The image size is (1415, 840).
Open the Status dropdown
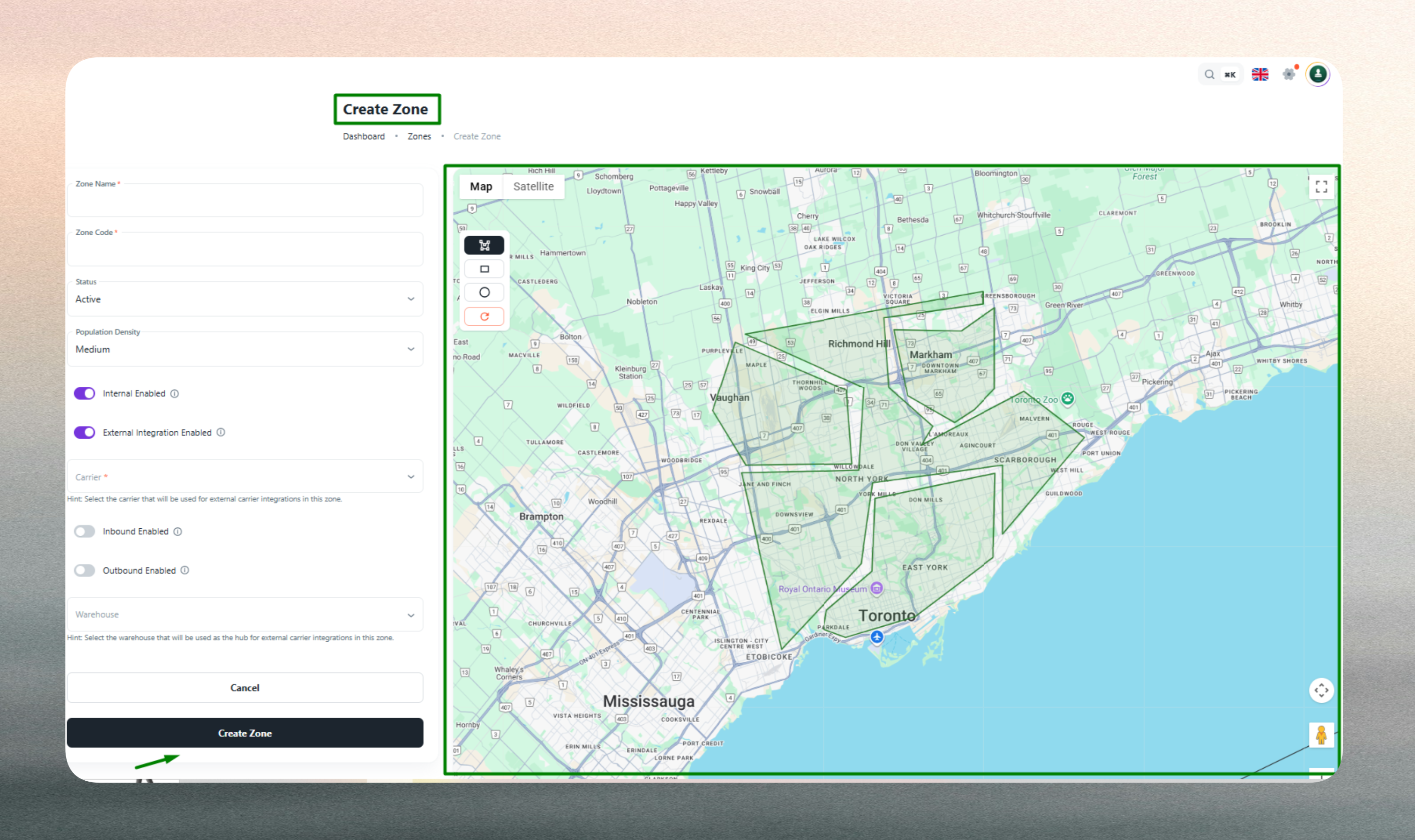point(245,299)
